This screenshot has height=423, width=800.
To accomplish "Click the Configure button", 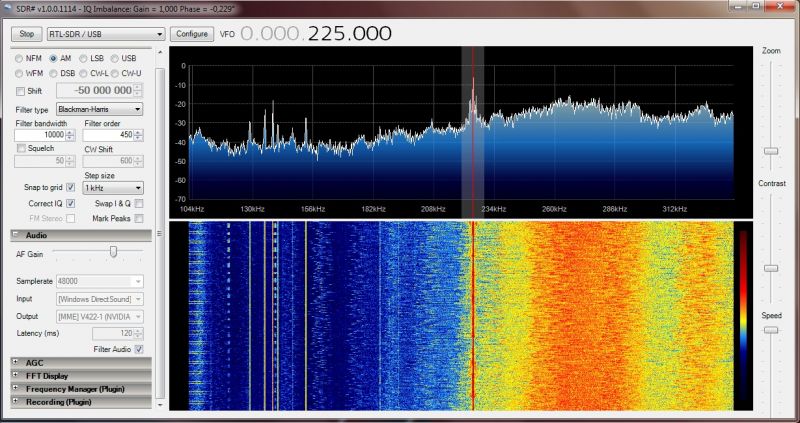I will tap(192, 34).
